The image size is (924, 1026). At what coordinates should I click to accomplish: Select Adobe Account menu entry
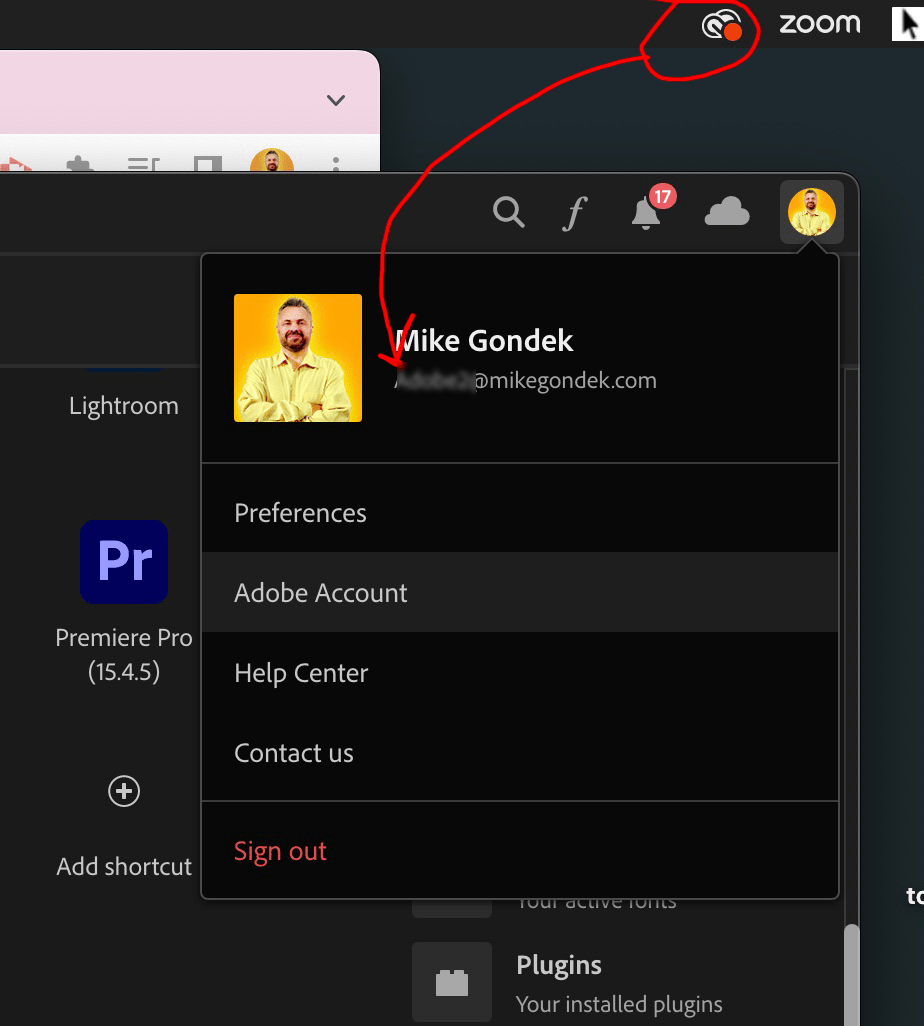point(320,592)
